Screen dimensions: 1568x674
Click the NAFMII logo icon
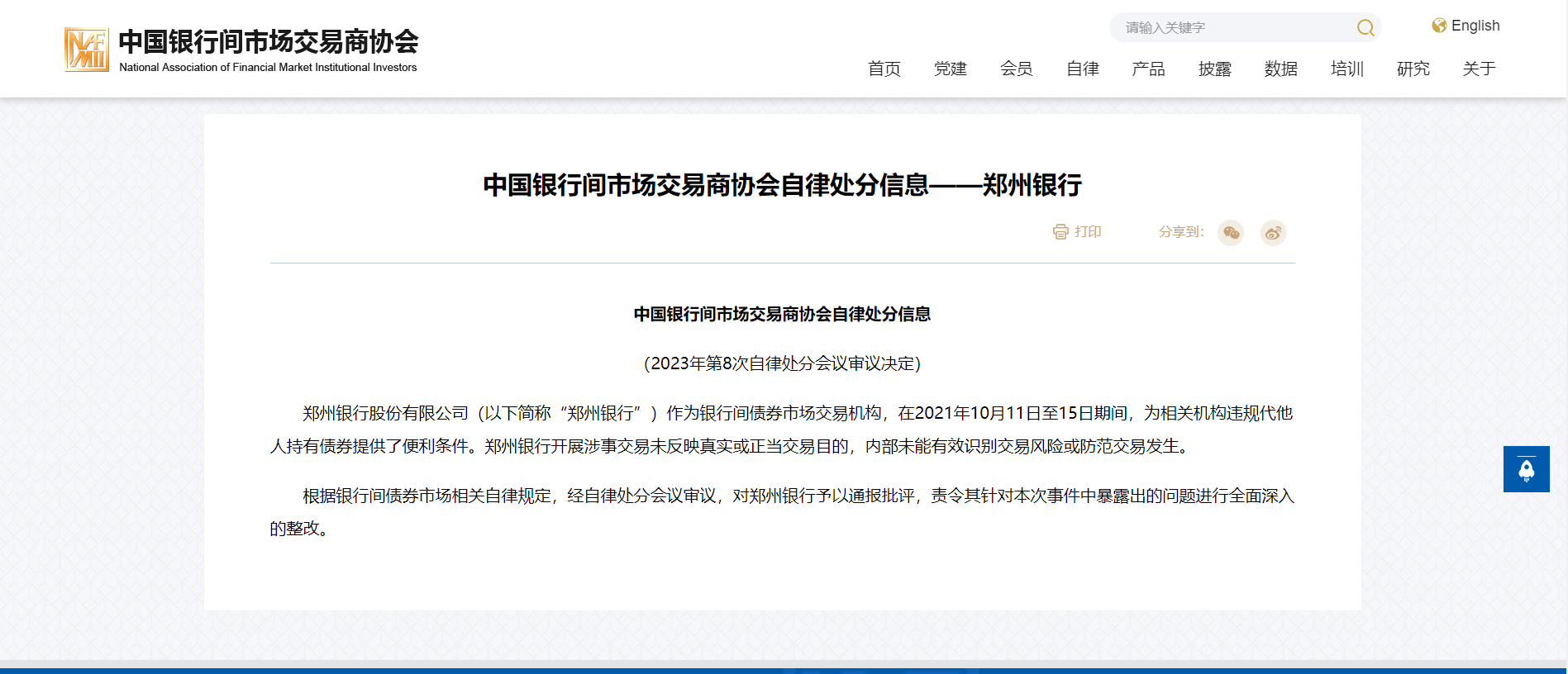tap(87, 50)
